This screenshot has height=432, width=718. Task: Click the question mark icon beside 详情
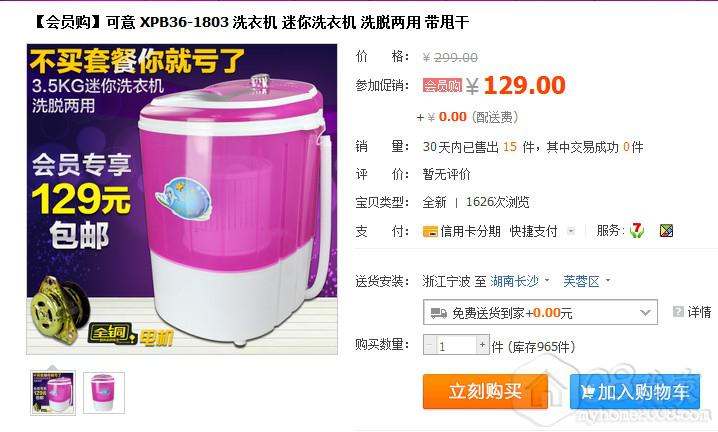click(678, 312)
